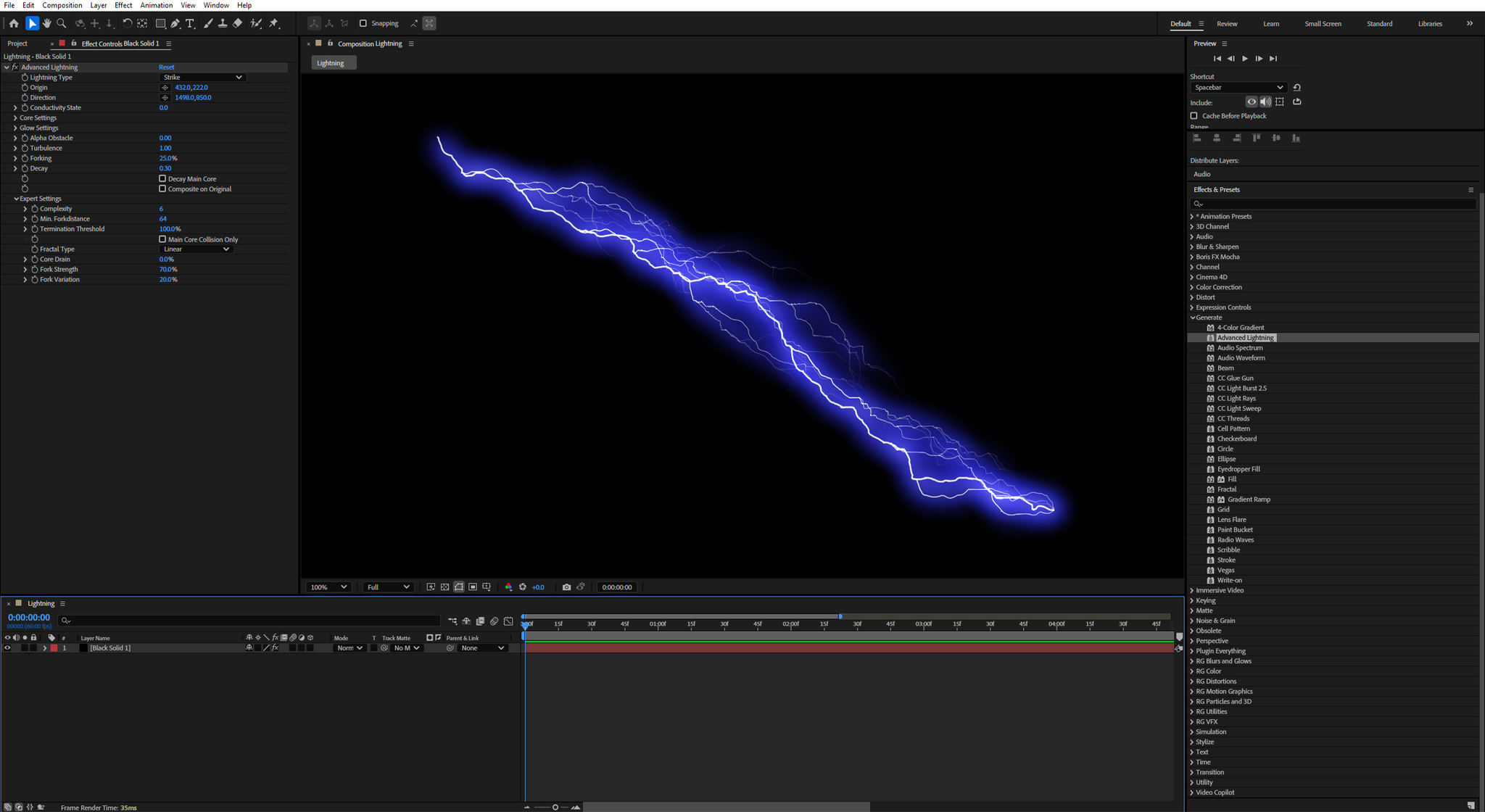The height and width of the screenshot is (812, 1485).
Task: Reset the Advanced Lightning effect
Action: 166,67
